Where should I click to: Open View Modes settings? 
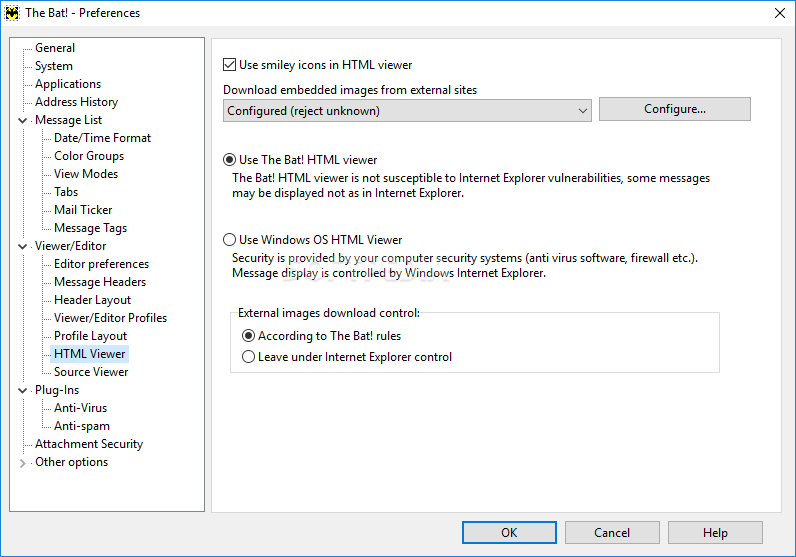click(86, 174)
